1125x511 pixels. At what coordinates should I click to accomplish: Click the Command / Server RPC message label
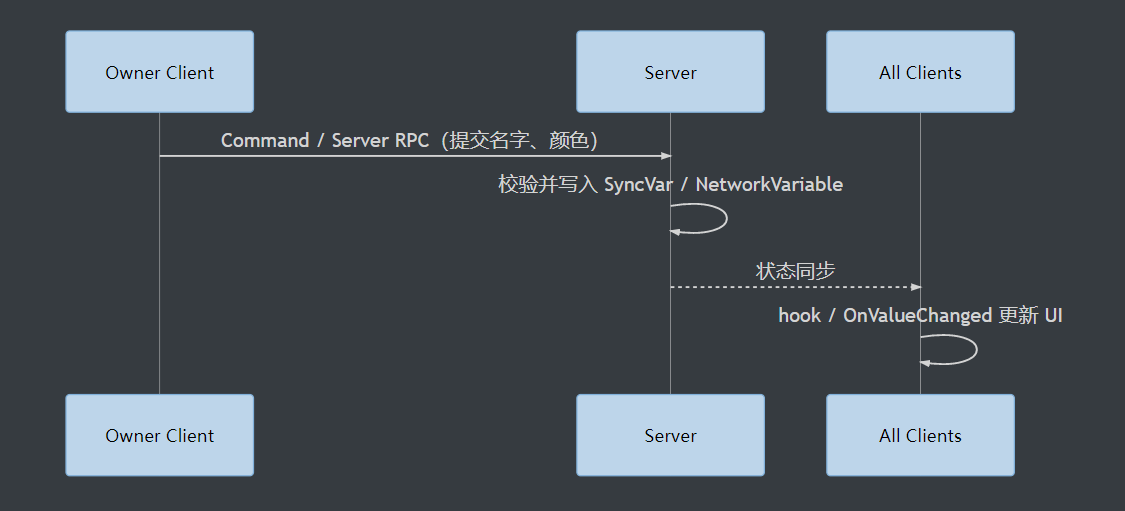[410, 140]
